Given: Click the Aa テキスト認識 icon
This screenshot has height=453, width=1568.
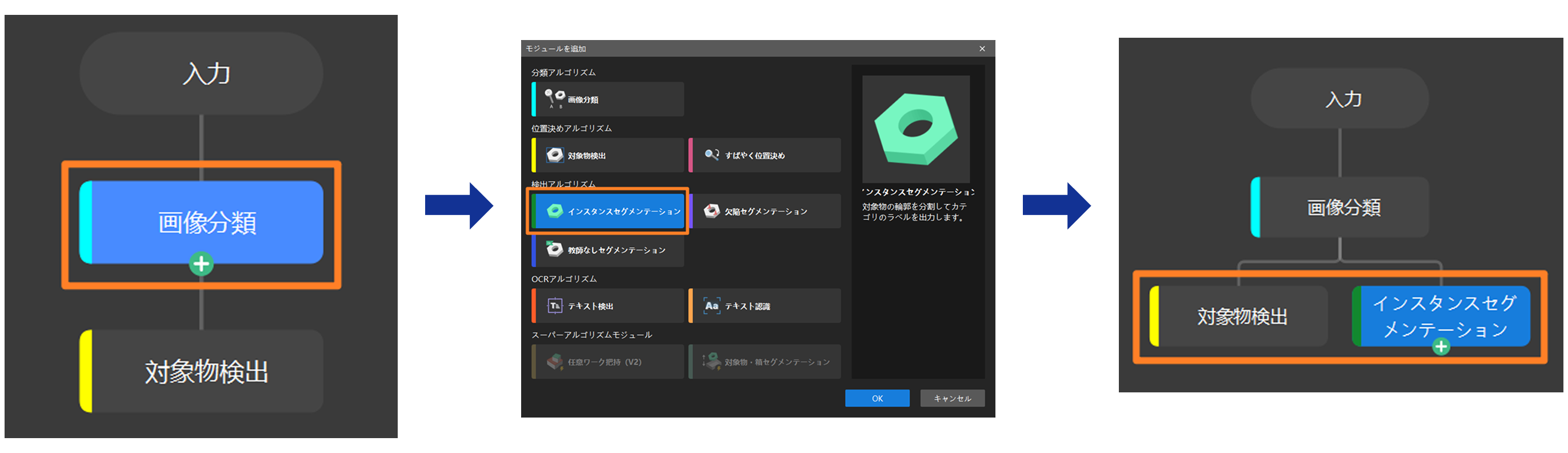Looking at the screenshot, I should pos(711,305).
